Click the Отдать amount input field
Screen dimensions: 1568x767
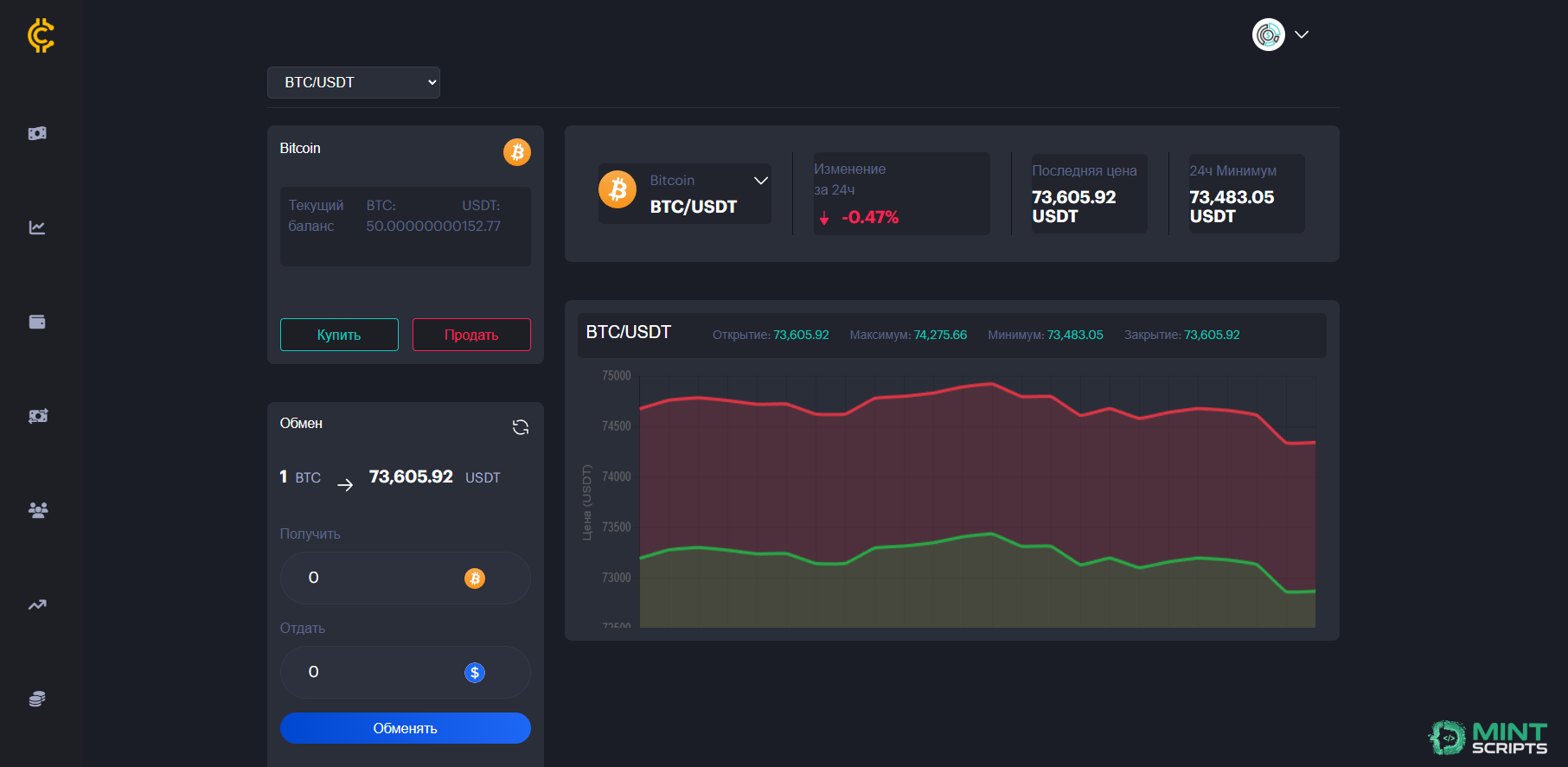(406, 672)
